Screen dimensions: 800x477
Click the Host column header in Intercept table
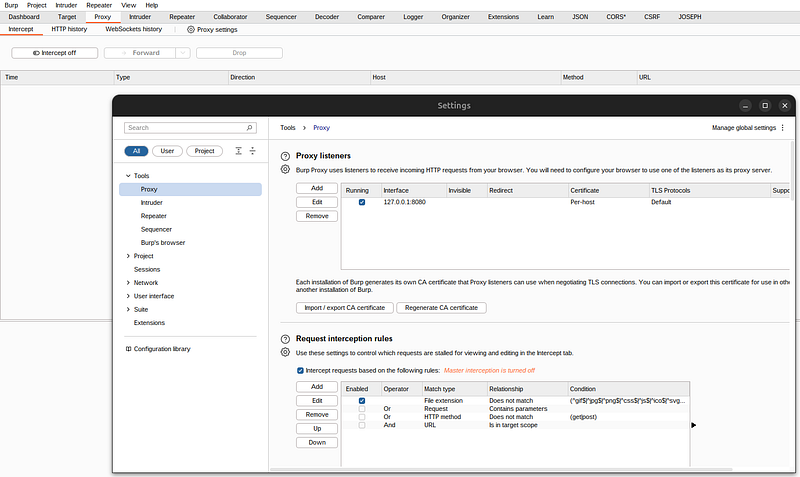point(465,78)
